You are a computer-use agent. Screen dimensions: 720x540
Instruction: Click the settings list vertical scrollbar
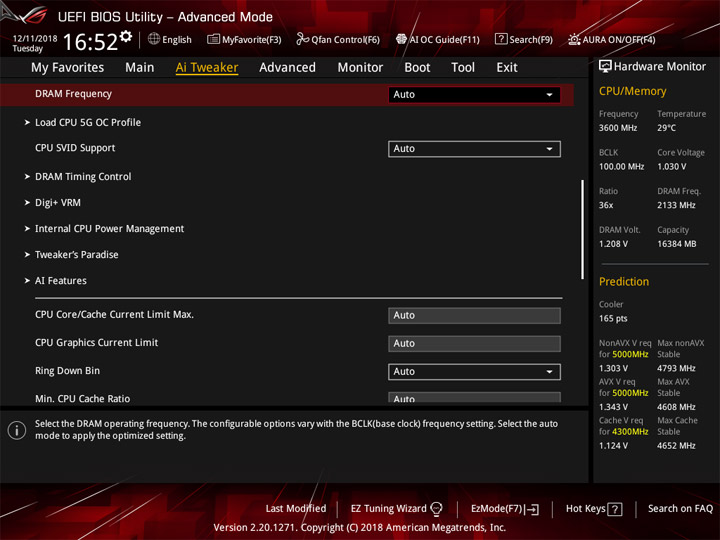pyautogui.click(x=582, y=230)
